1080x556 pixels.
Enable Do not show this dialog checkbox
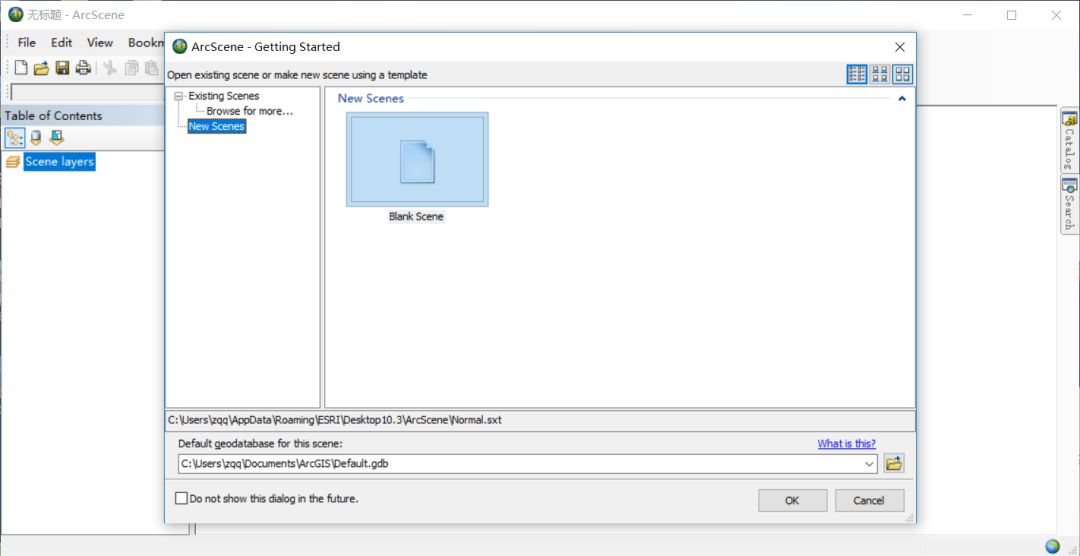tap(181, 498)
